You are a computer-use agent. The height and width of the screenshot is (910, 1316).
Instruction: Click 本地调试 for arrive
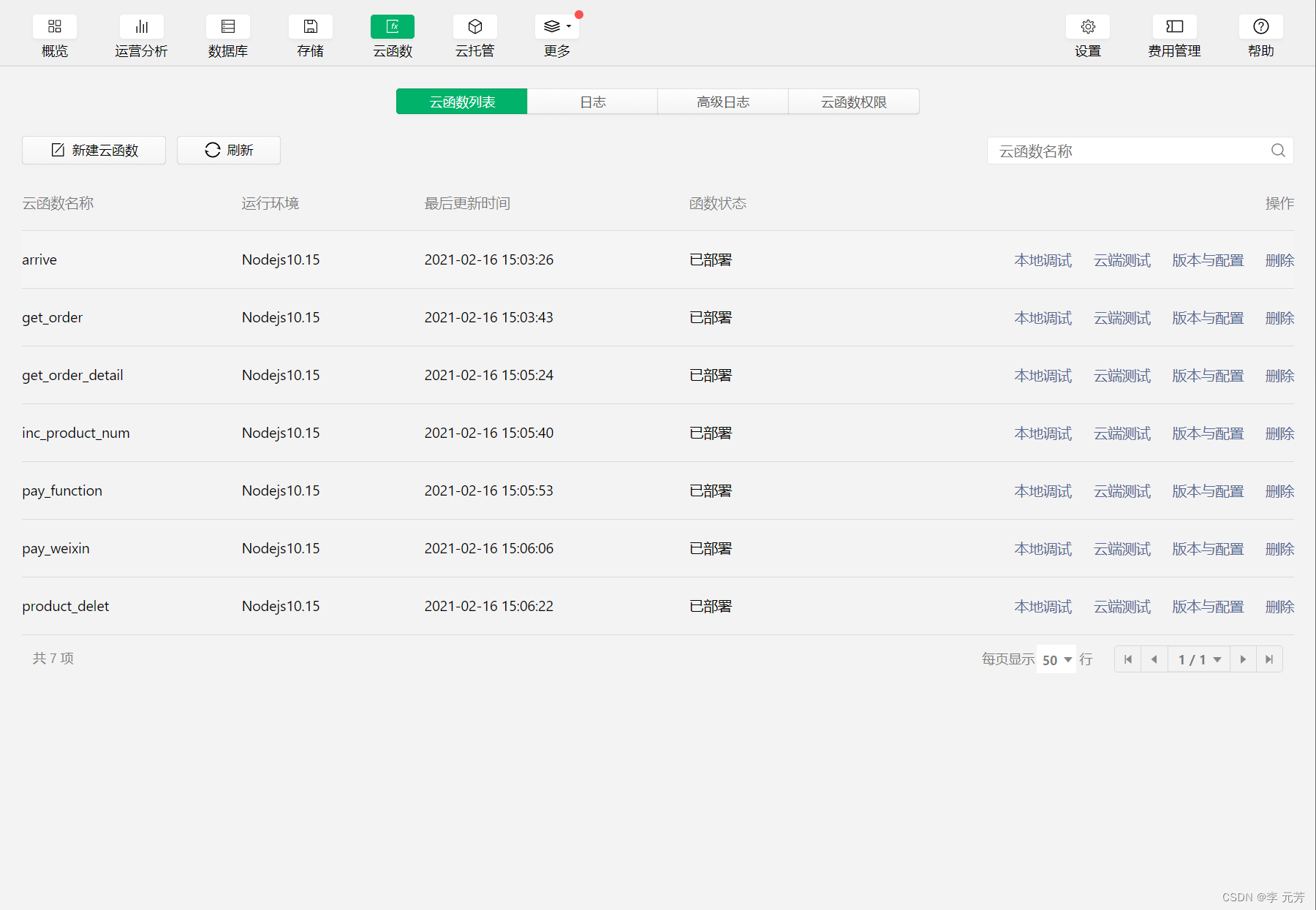pos(1043,260)
